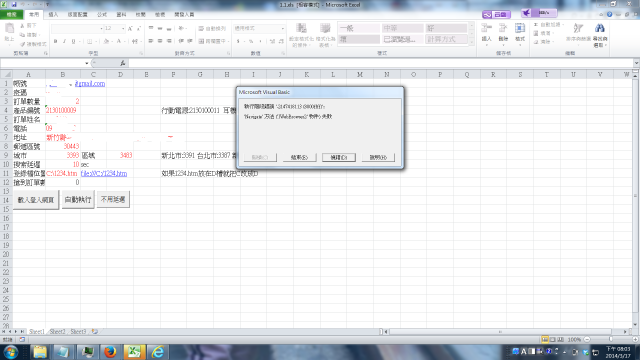Viewport: 640px width, 360px height.
Task: Click the Format Painter (複製格式) brush
Action: click(23, 44)
